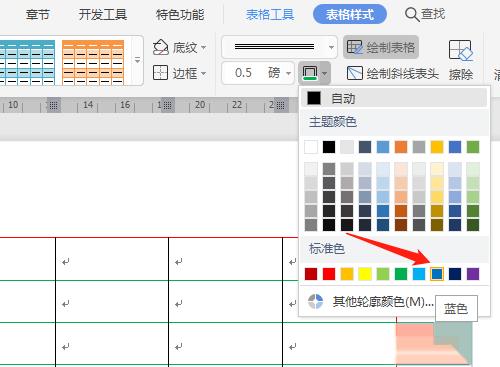Click the ruler column marker near 10
The image size is (500, 367).
coord(54,105)
